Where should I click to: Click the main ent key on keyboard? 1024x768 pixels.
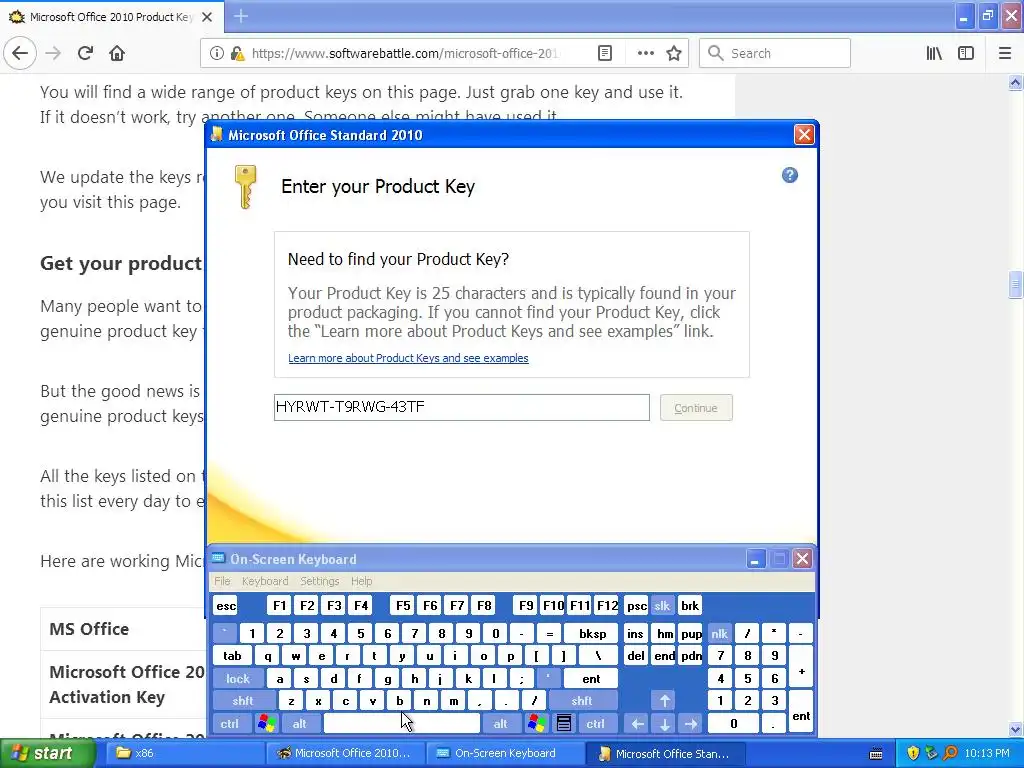coord(591,679)
